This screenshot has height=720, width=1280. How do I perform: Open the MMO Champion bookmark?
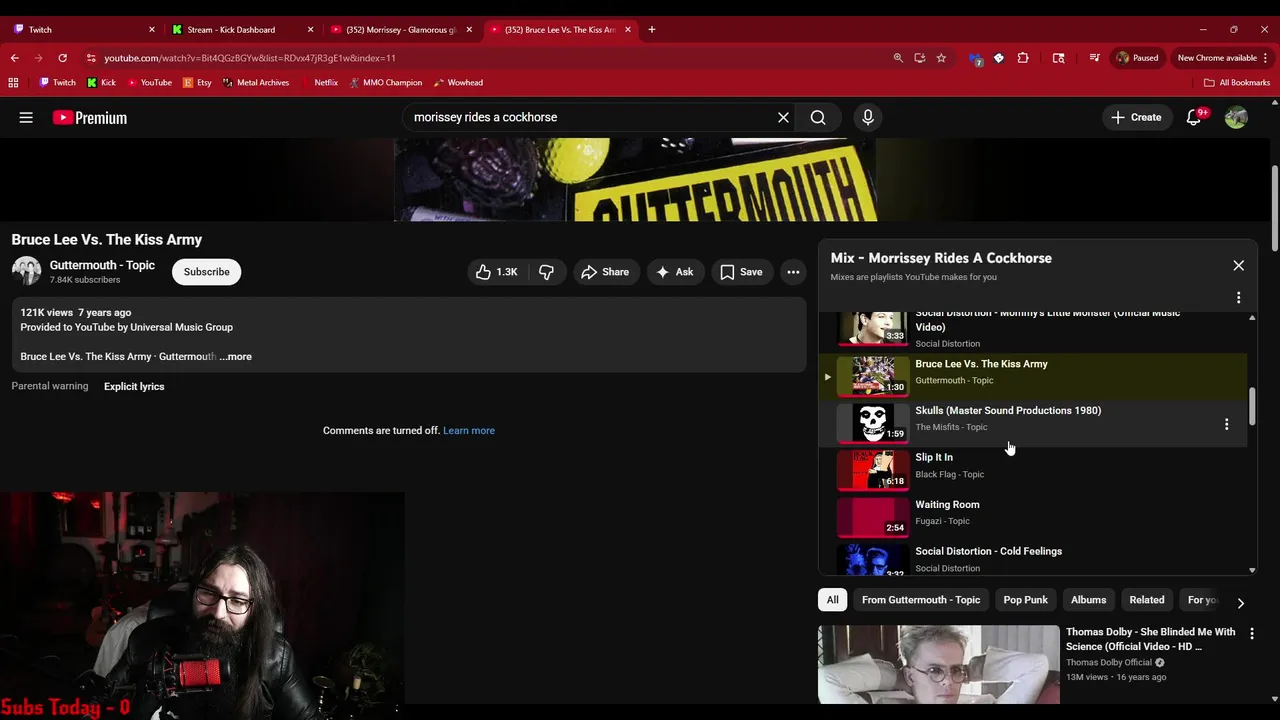click(385, 83)
